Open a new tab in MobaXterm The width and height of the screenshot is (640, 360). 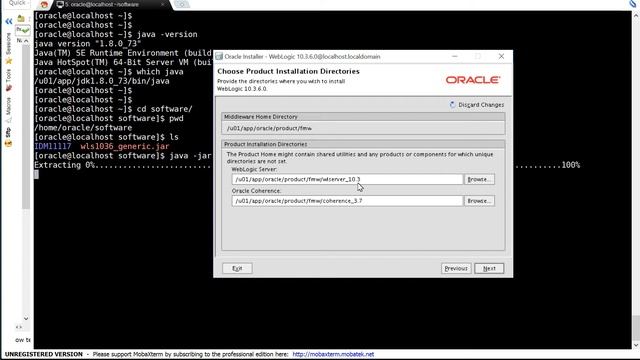point(182,4)
